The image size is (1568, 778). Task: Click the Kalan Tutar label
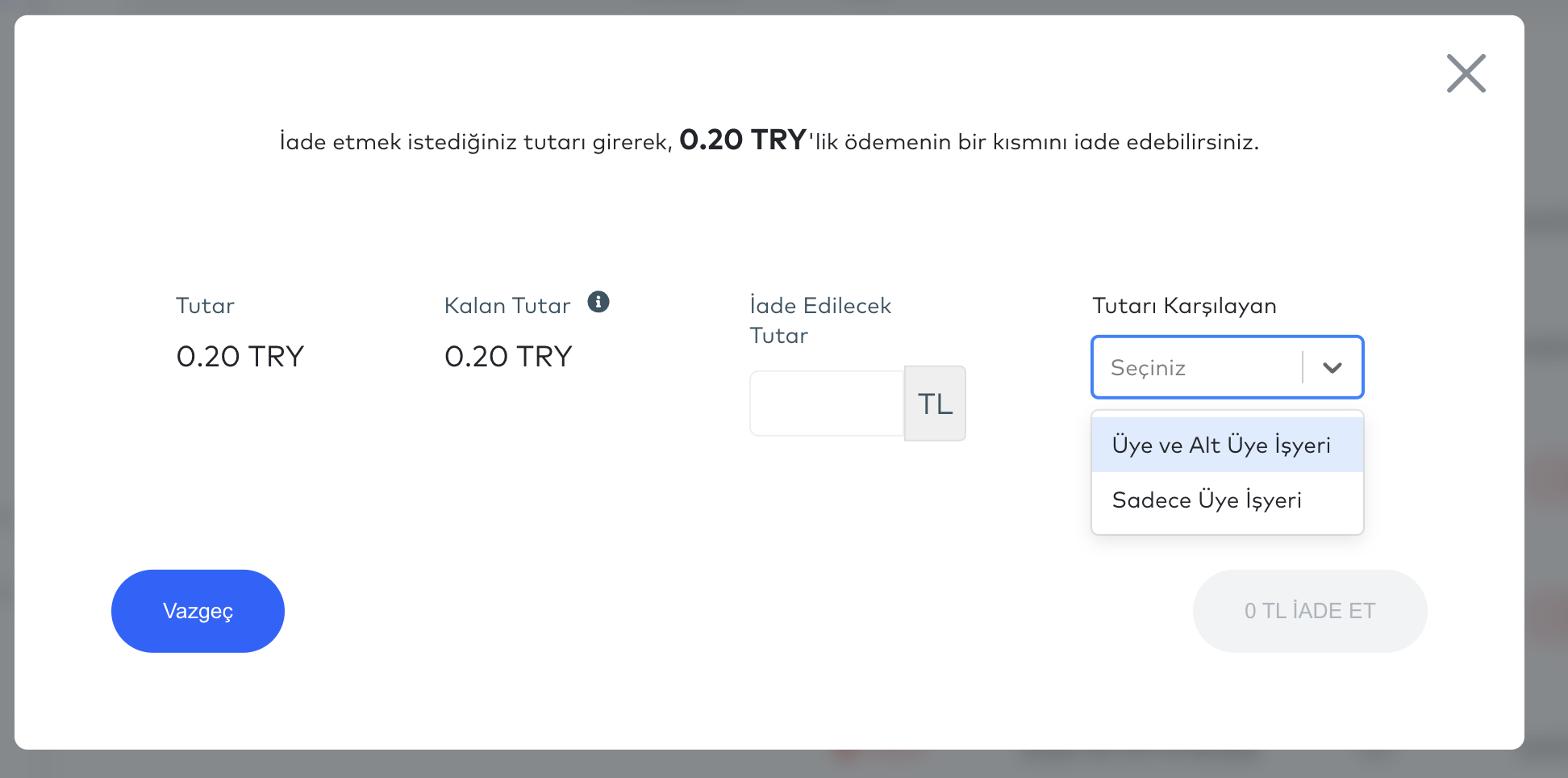507,306
